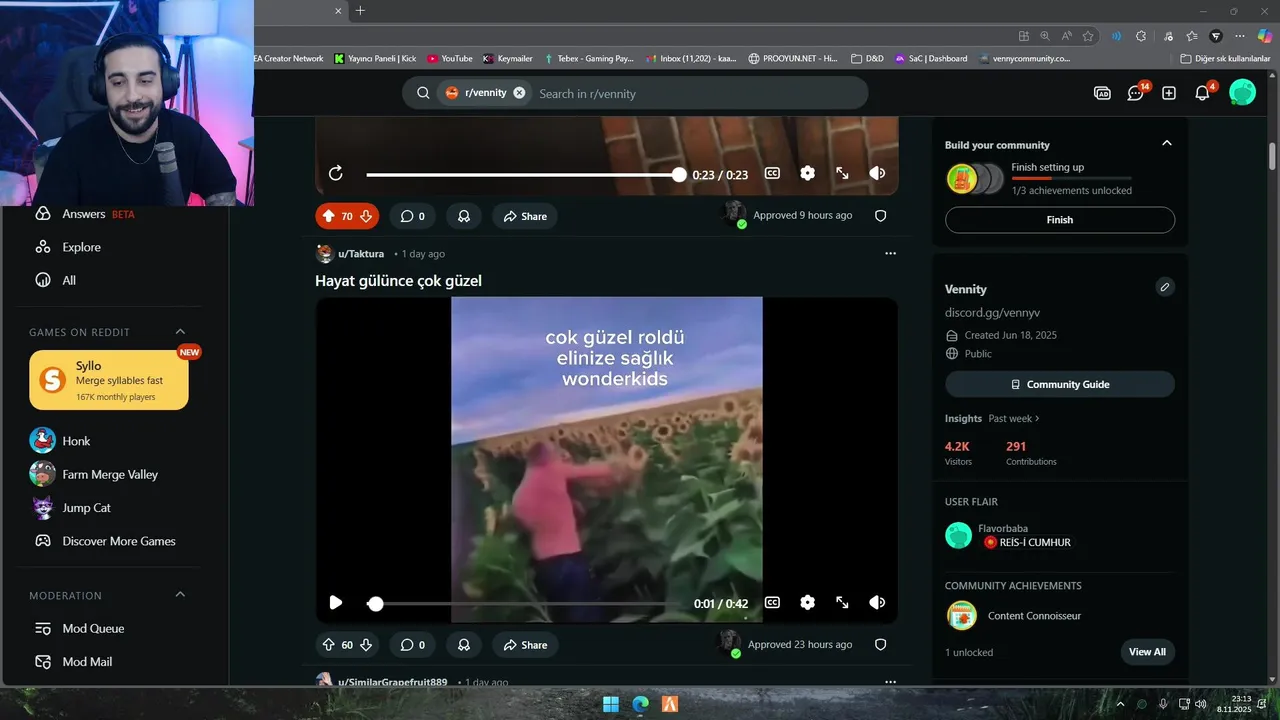Image resolution: width=1280 pixels, height=720 pixels.
Task: Collapse the Games on Reddit section
Action: (x=180, y=332)
